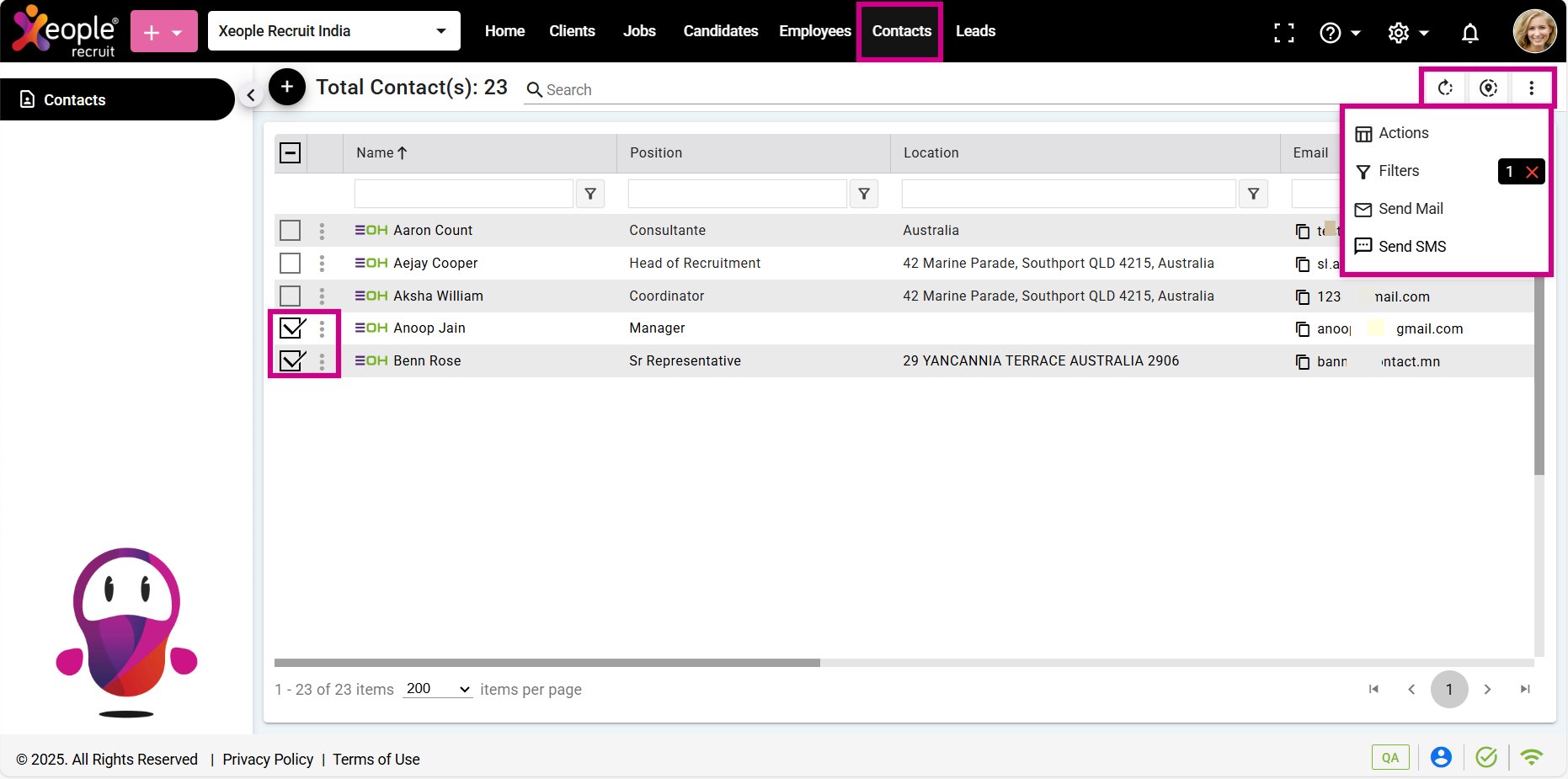
Task: Clear the active filter with red X
Action: coord(1532,172)
